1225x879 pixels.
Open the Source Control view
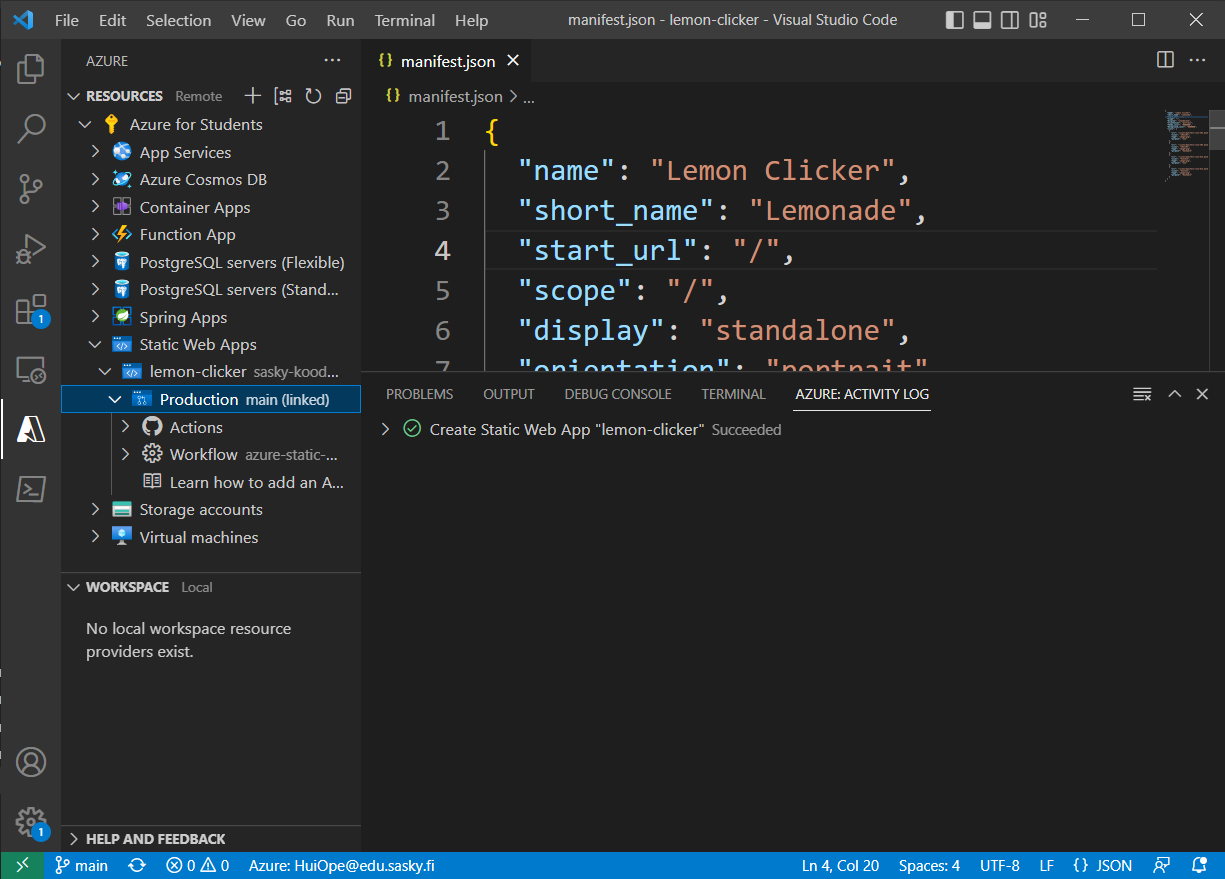click(x=31, y=188)
